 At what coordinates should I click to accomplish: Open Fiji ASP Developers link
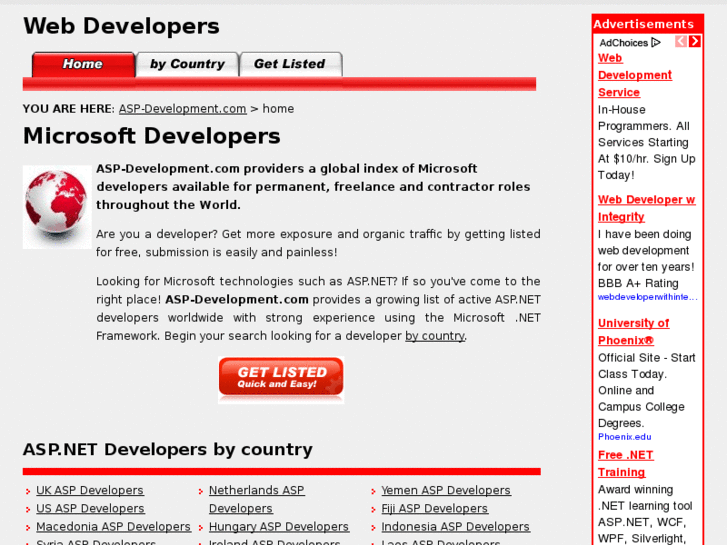point(434,508)
